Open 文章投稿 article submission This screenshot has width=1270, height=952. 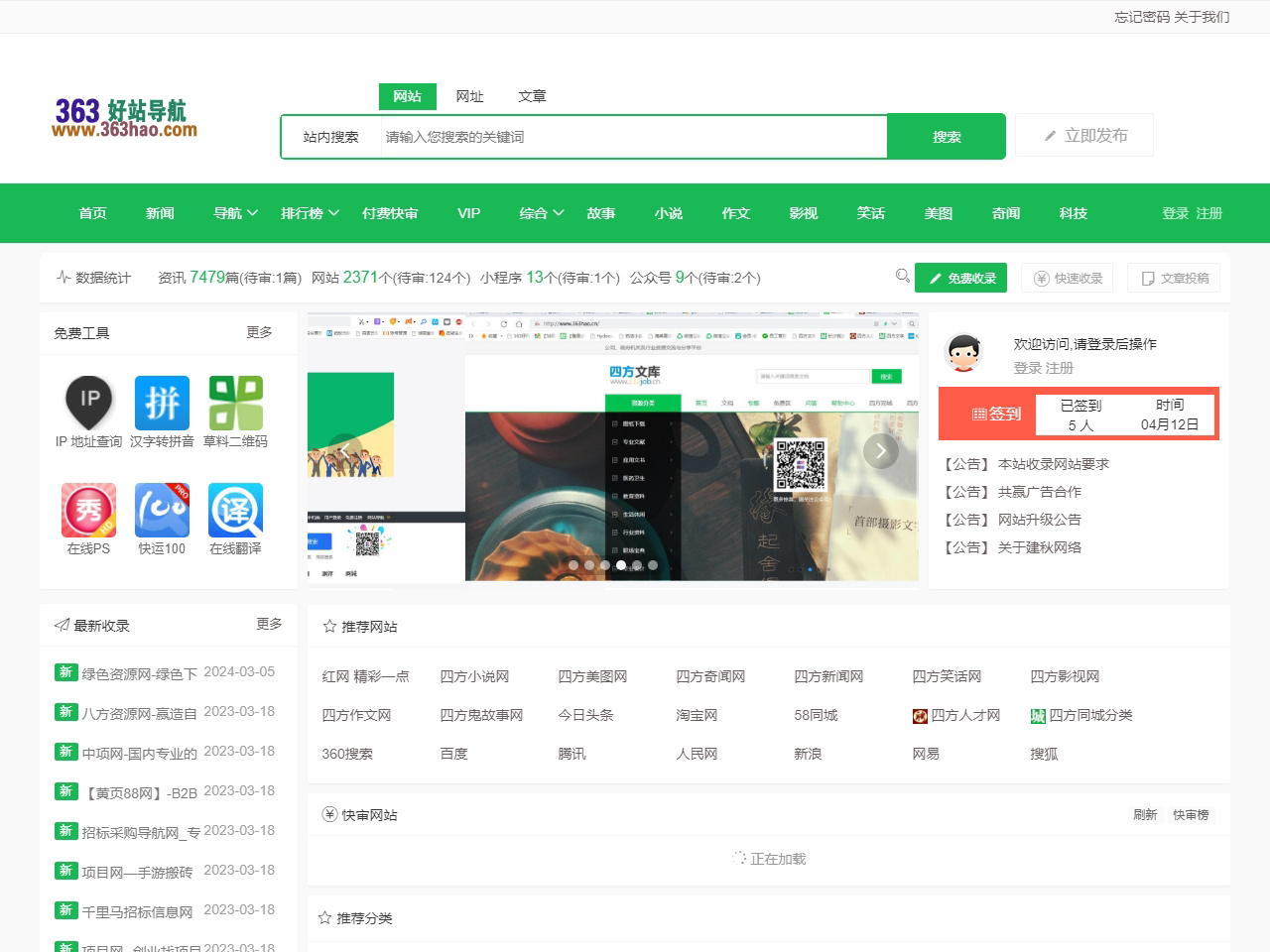(1174, 277)
